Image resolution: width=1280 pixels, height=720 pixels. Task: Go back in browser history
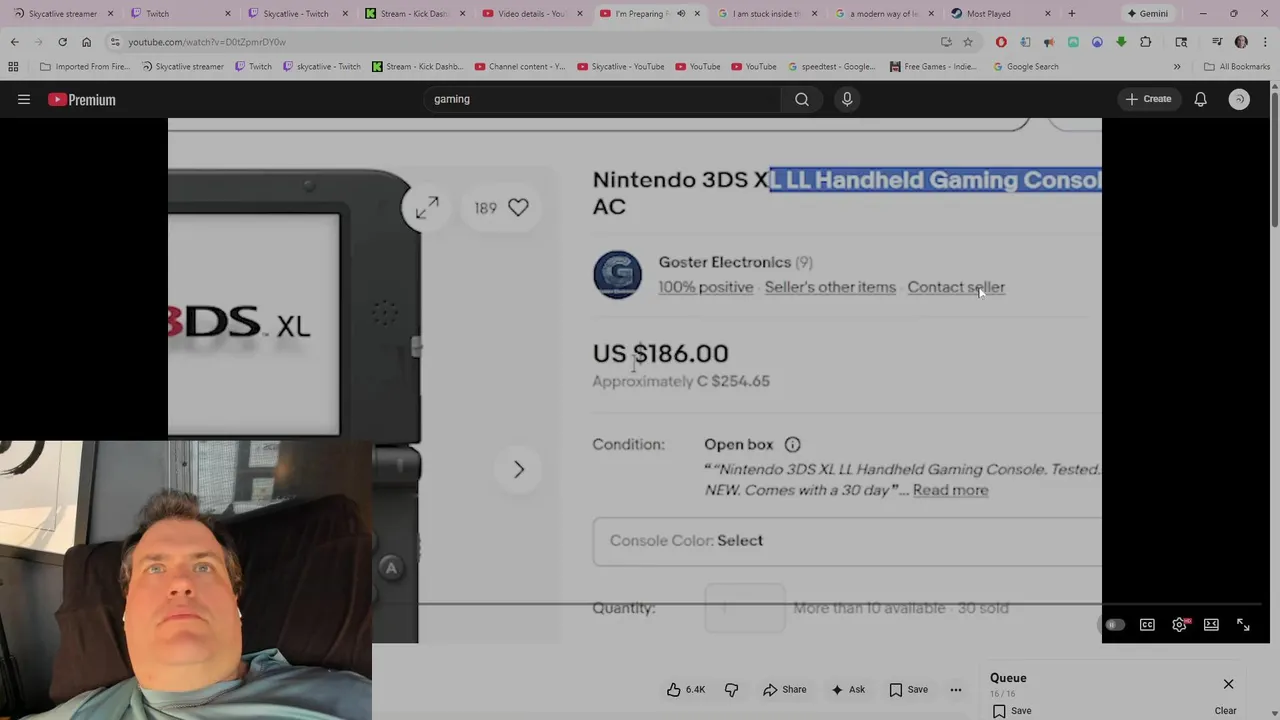[14, 42]
